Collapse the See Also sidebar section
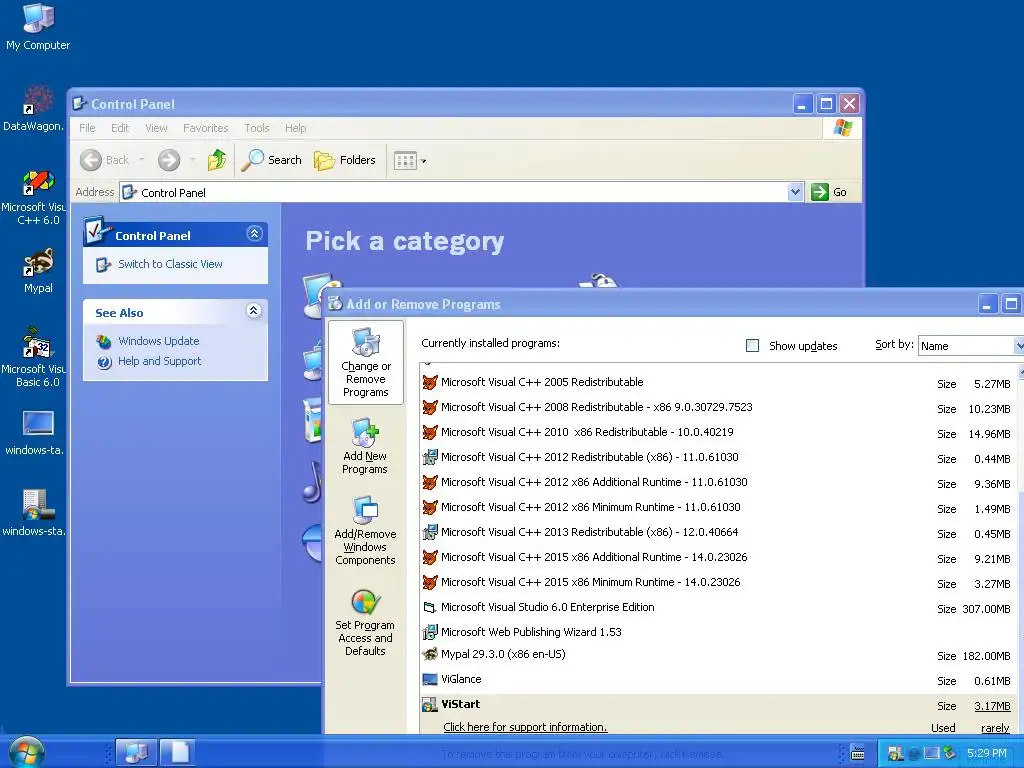This screenshot has width=1024, height=768. [254, 311]
